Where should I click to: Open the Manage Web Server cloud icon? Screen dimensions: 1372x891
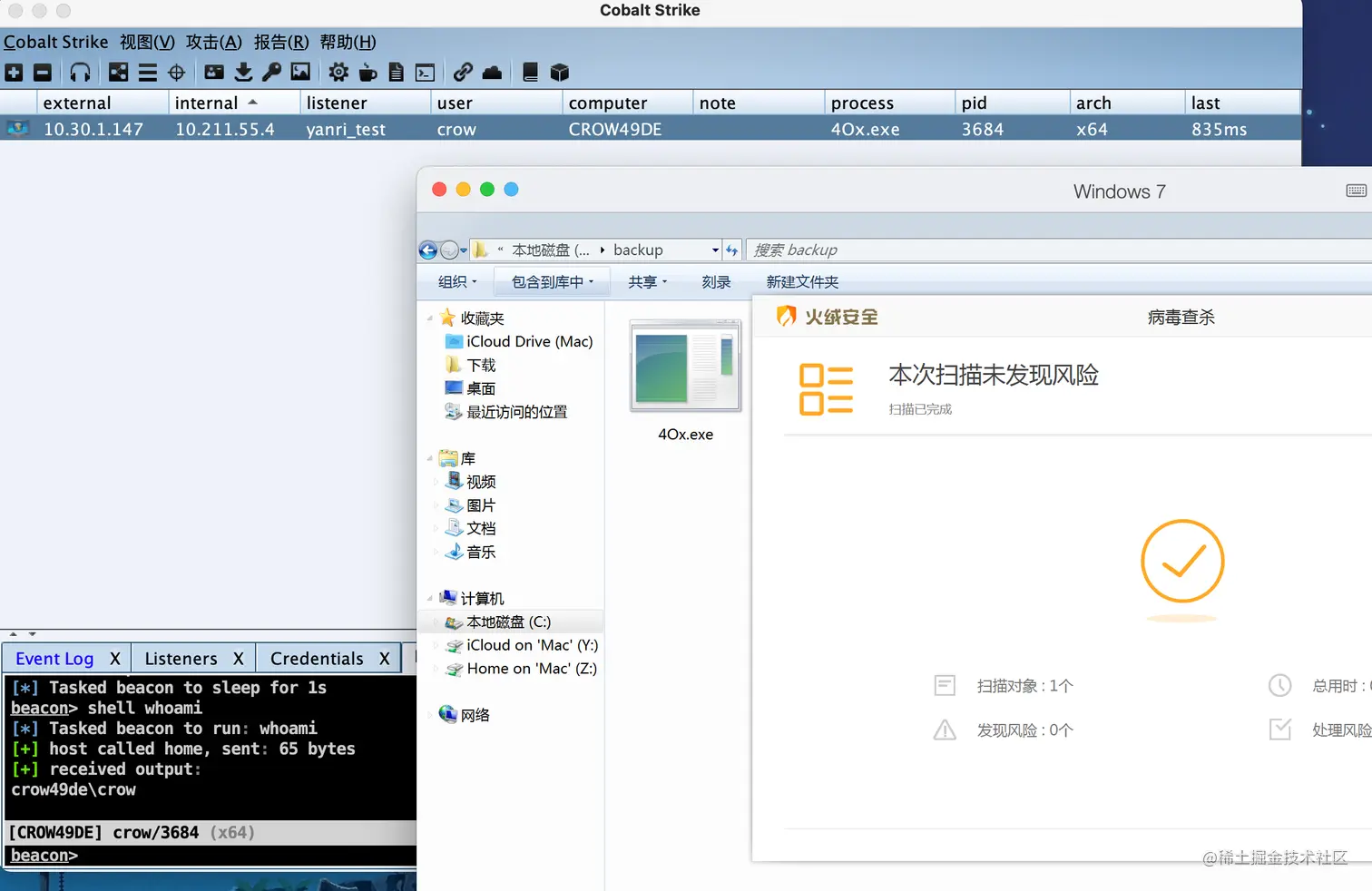point(492,73)
